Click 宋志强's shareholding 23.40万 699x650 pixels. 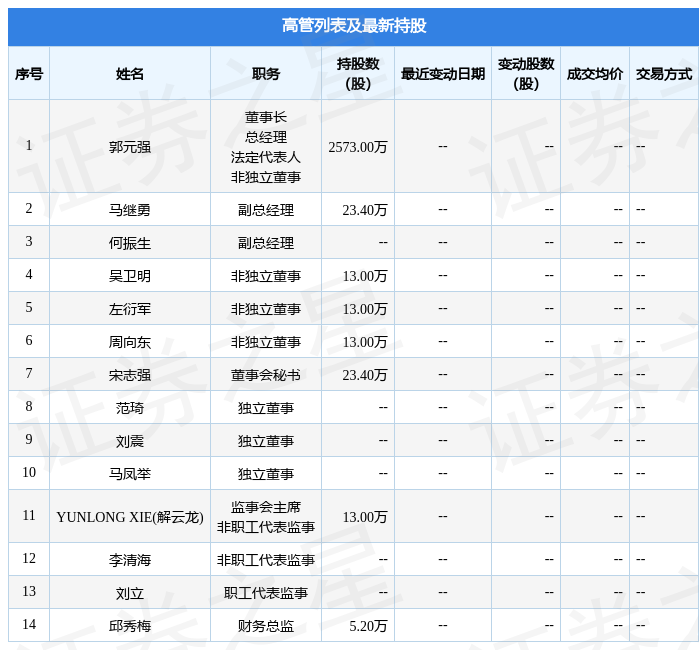click(365, 375)
